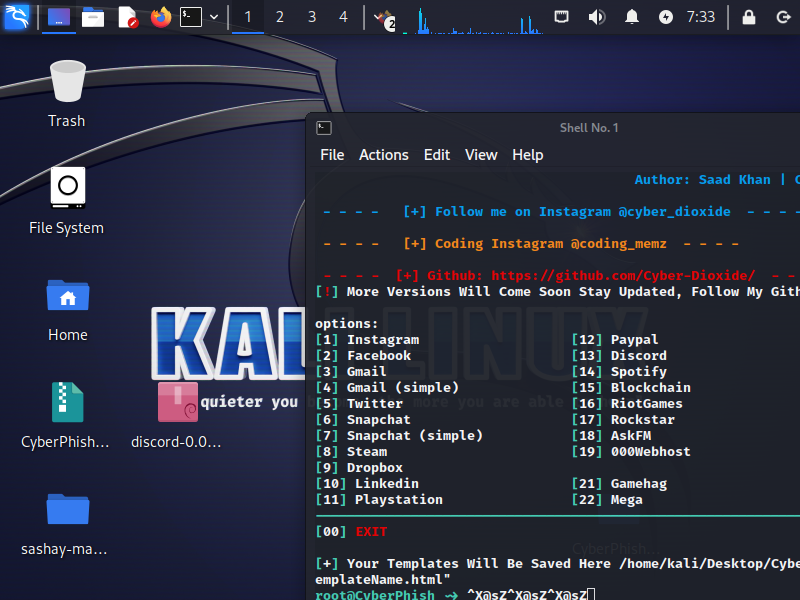This screenshot has height=600, width=800.
Task: Open the Actions menu in terminal
Action: (383, 155)
